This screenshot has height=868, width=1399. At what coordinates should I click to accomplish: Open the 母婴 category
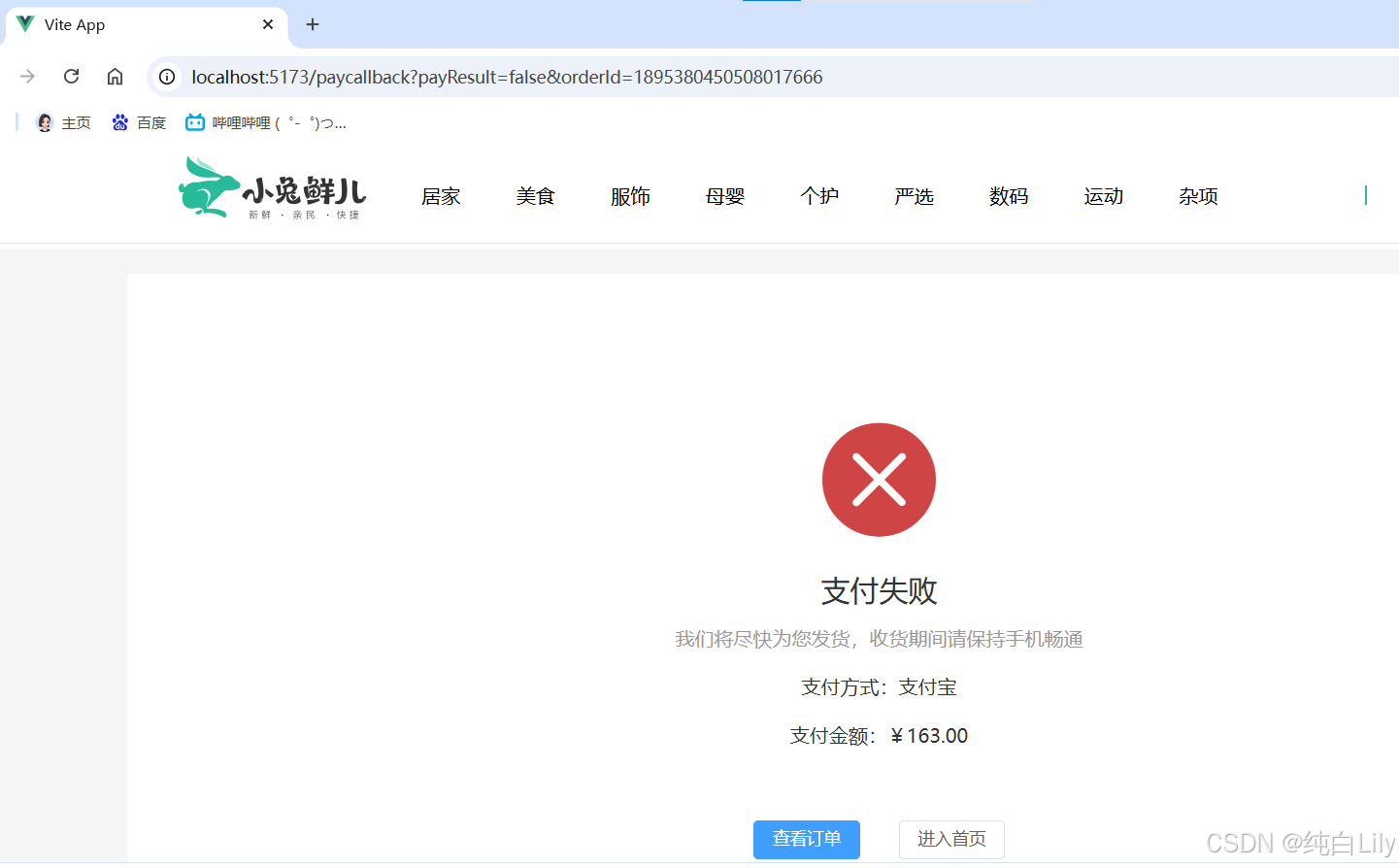[x=724, y=196]
